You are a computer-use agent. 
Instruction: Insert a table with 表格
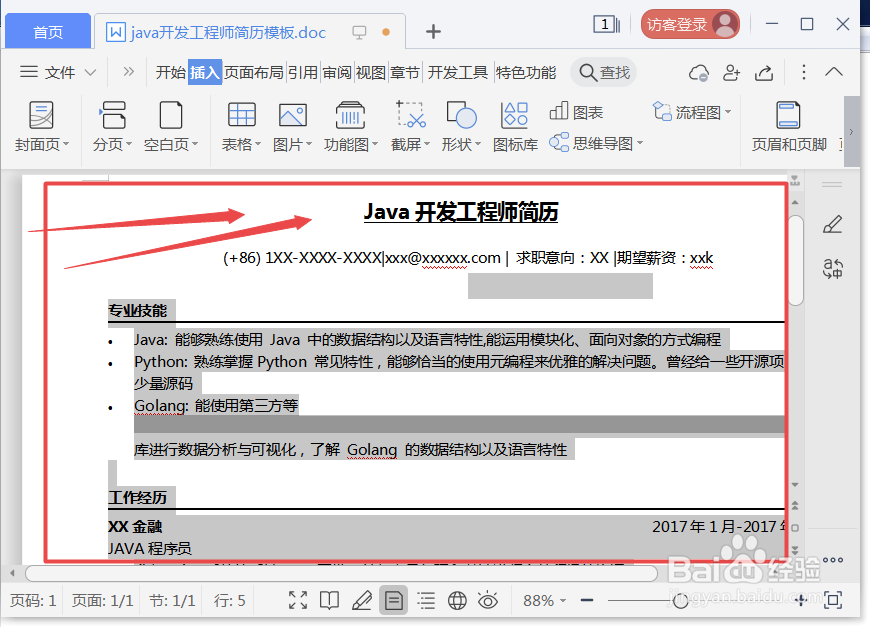(x=241, y=127)
